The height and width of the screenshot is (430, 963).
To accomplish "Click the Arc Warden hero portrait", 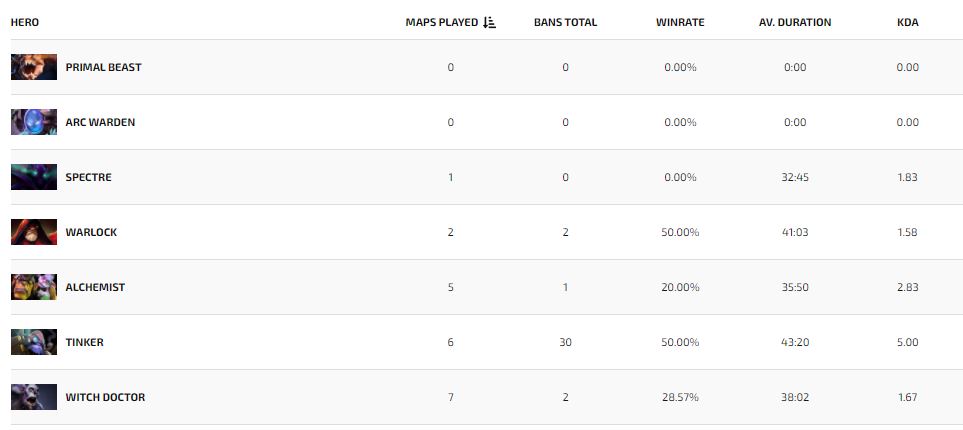I will [34, 122].
